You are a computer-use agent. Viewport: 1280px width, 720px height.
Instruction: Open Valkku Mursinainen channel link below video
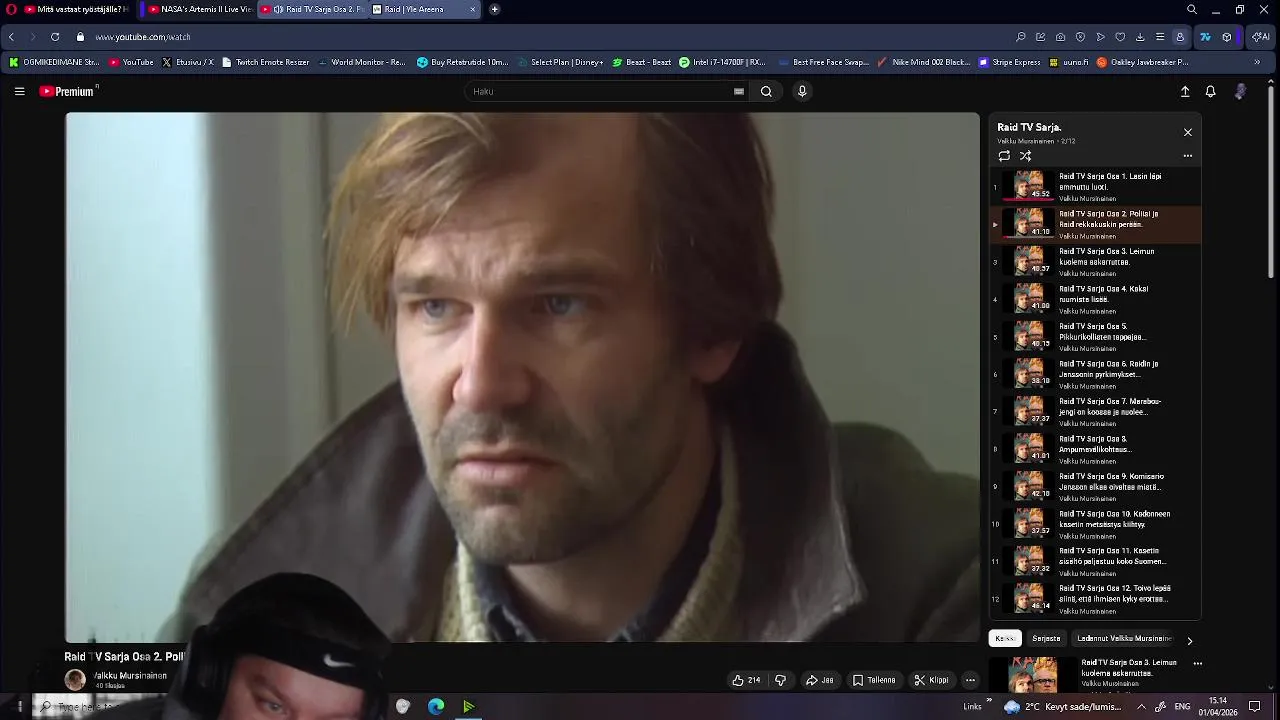(x=130, y=675)
